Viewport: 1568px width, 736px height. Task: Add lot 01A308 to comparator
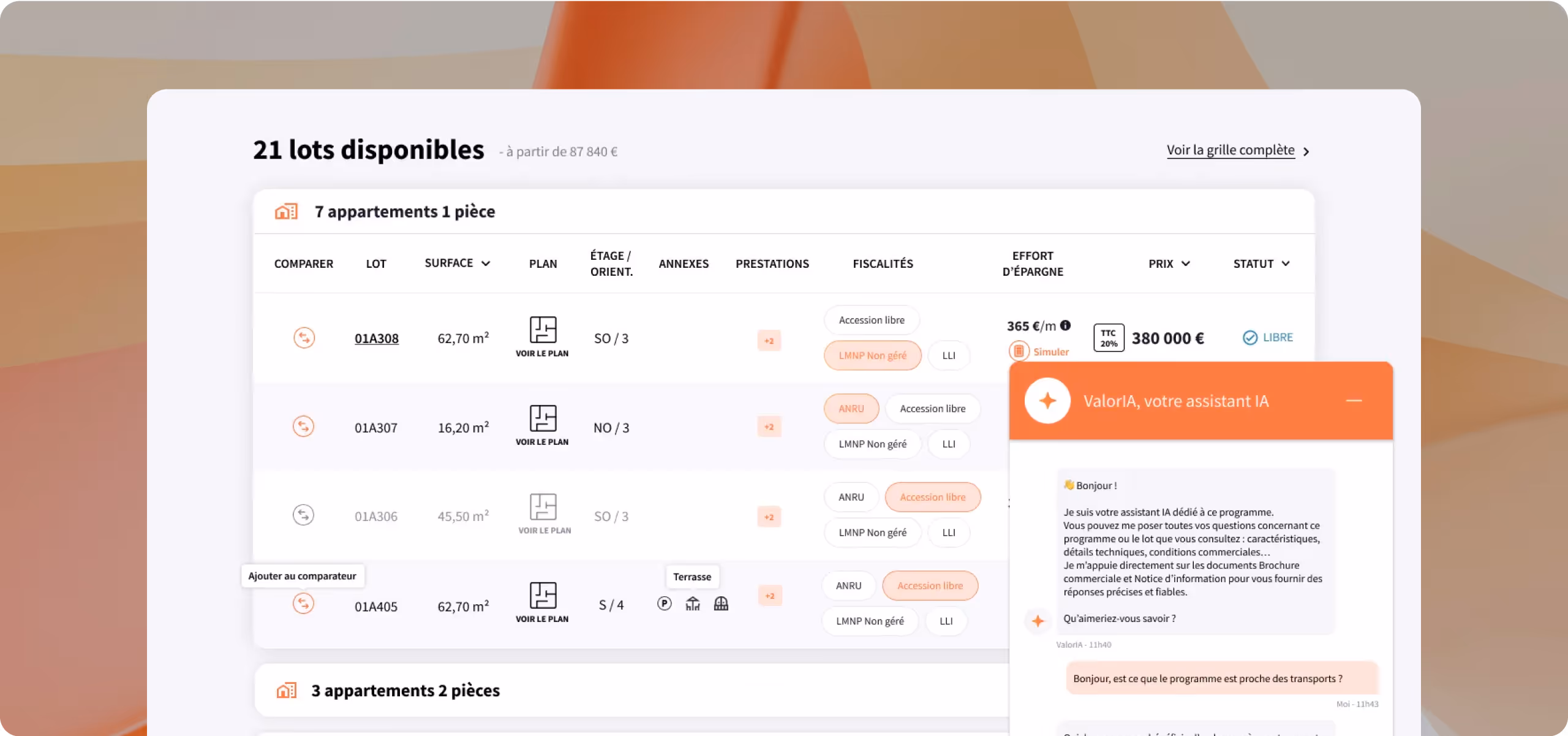[x=304, y=338]
